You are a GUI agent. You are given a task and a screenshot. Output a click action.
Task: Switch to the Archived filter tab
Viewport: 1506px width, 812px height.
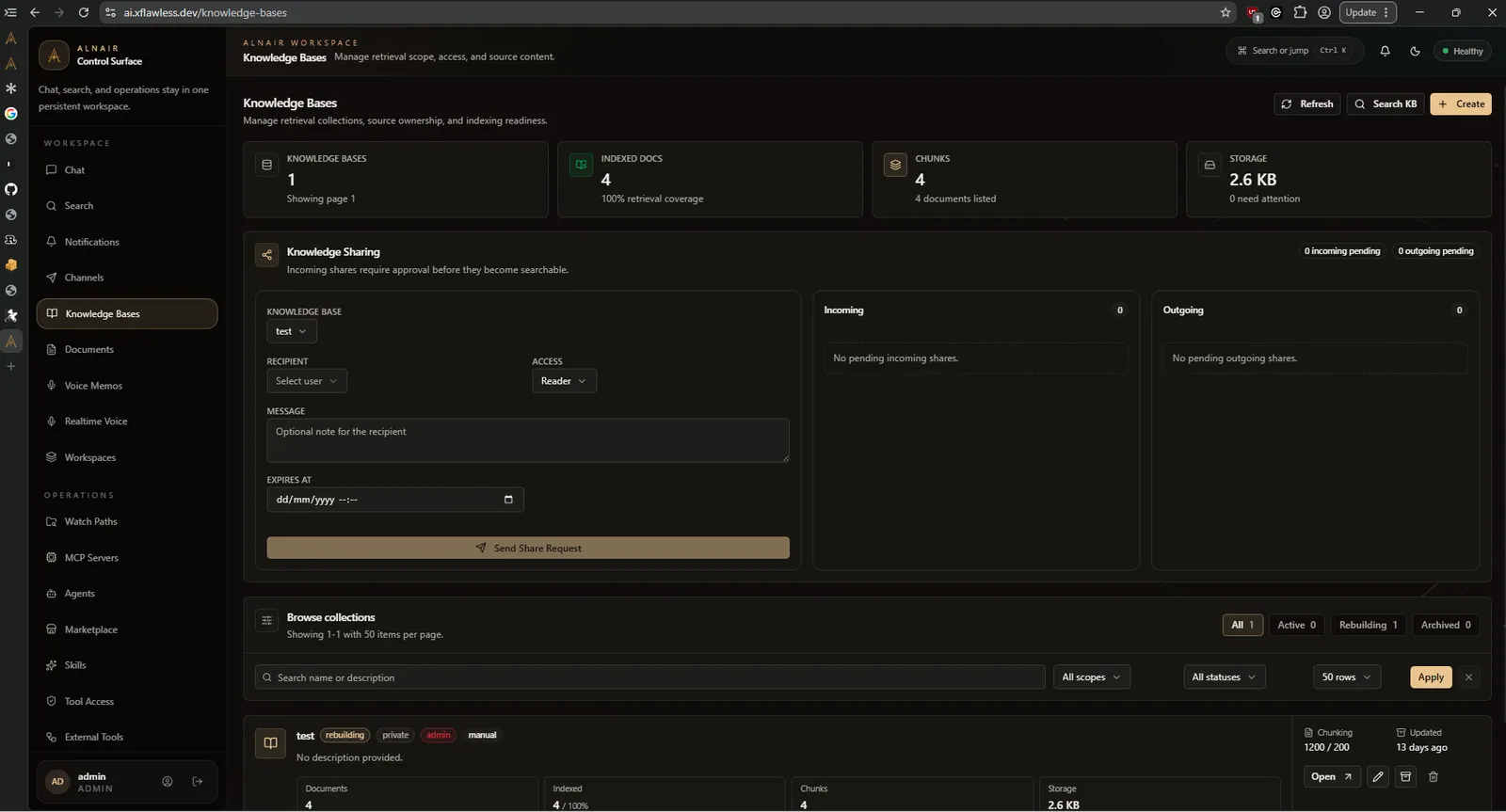point(1446,625)
